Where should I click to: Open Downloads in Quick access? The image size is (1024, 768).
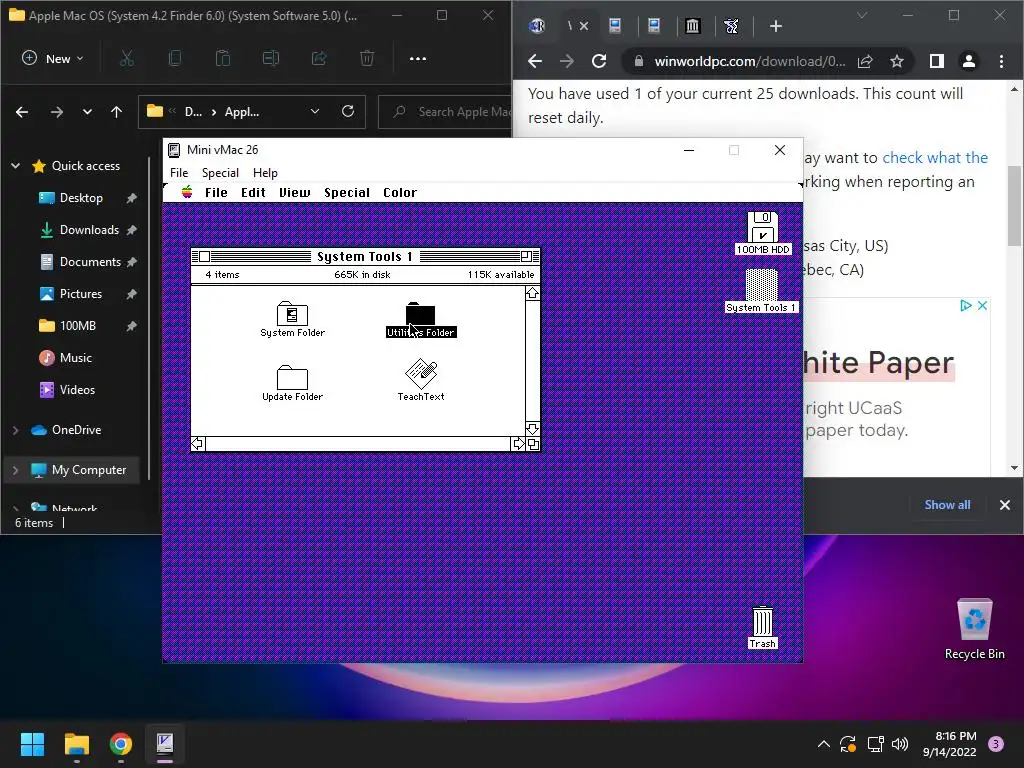coord(89,230)
